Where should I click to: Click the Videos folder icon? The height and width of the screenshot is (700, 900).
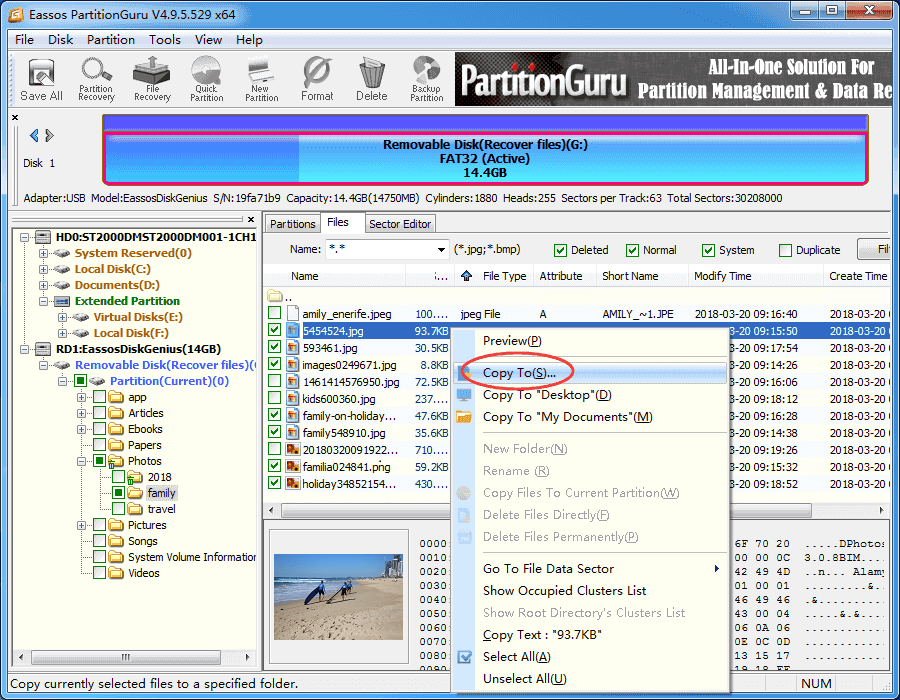(117, 573)
